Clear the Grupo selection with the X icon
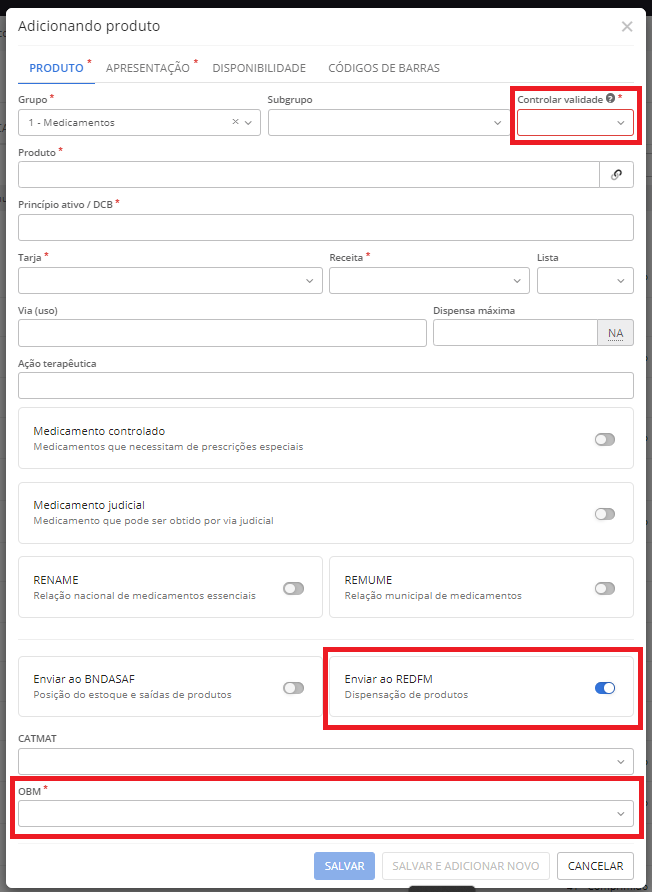 point(236,122)
